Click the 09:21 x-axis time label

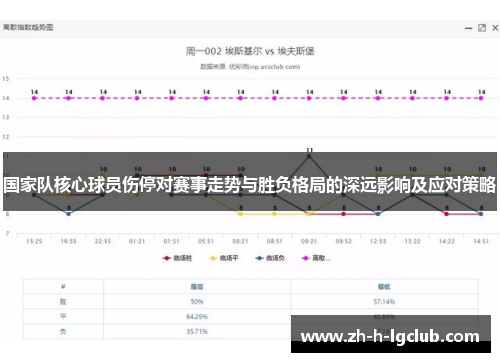click(x=309, y=241)
